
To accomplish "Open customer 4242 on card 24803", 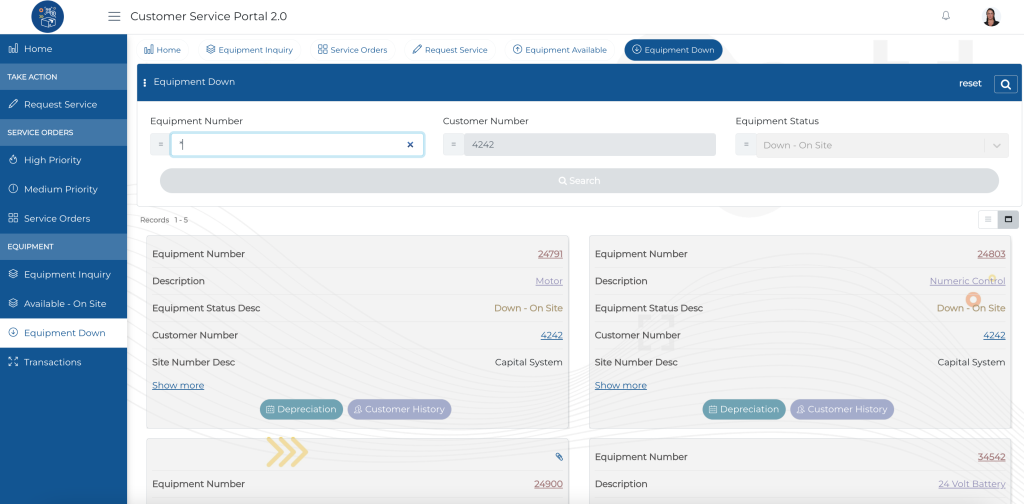I will pyautogui.click(x=995, y=336).
